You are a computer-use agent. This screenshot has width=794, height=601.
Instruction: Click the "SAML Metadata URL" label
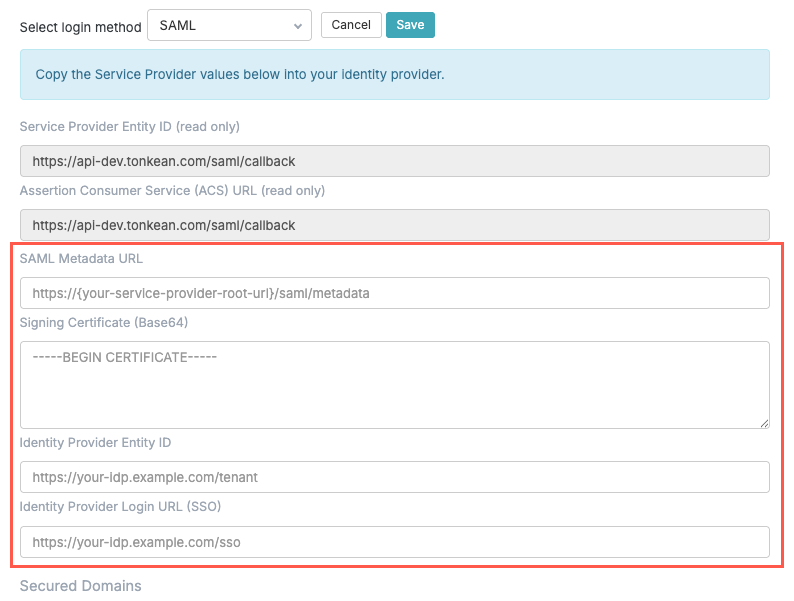coord(81,259)
